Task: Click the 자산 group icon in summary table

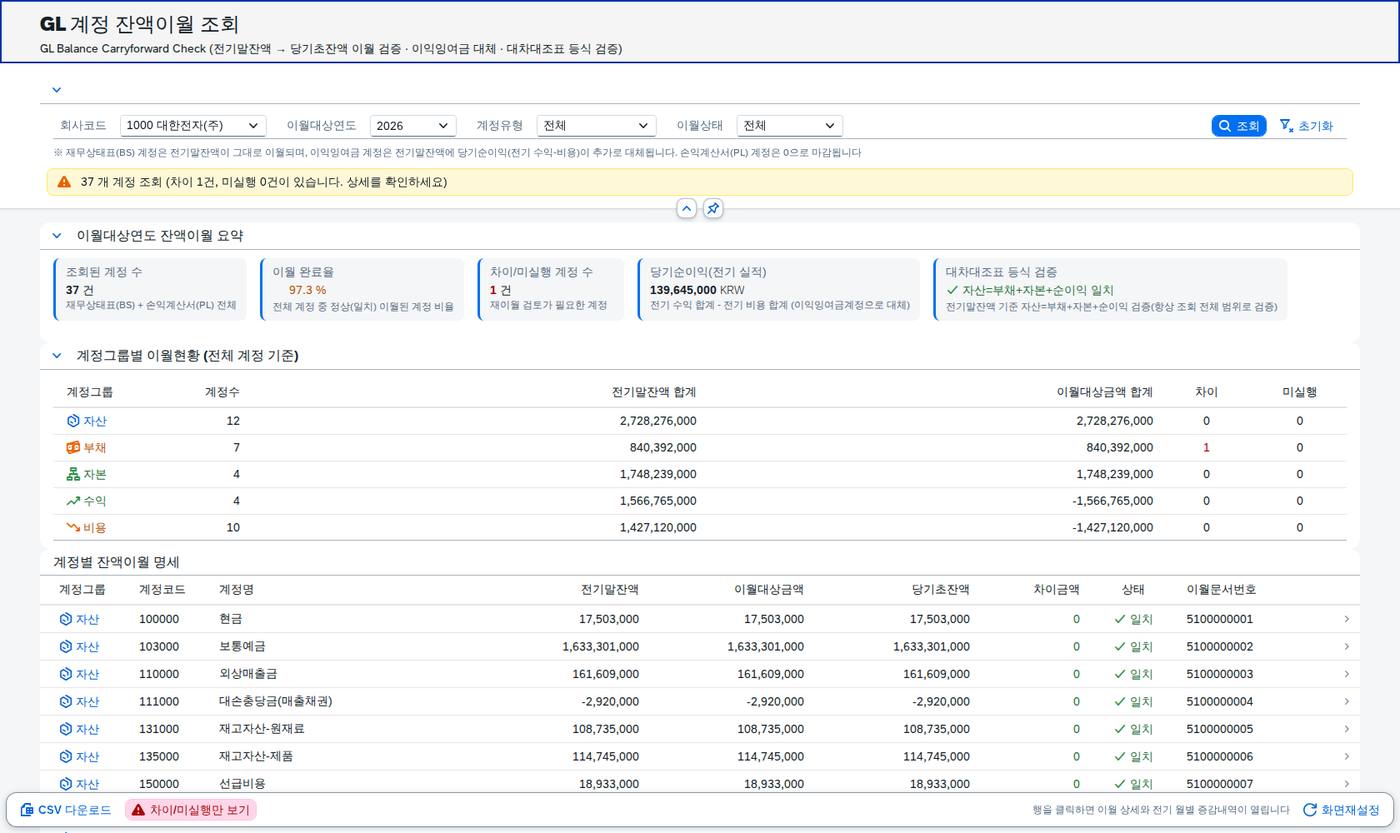Action: point(73,421)
